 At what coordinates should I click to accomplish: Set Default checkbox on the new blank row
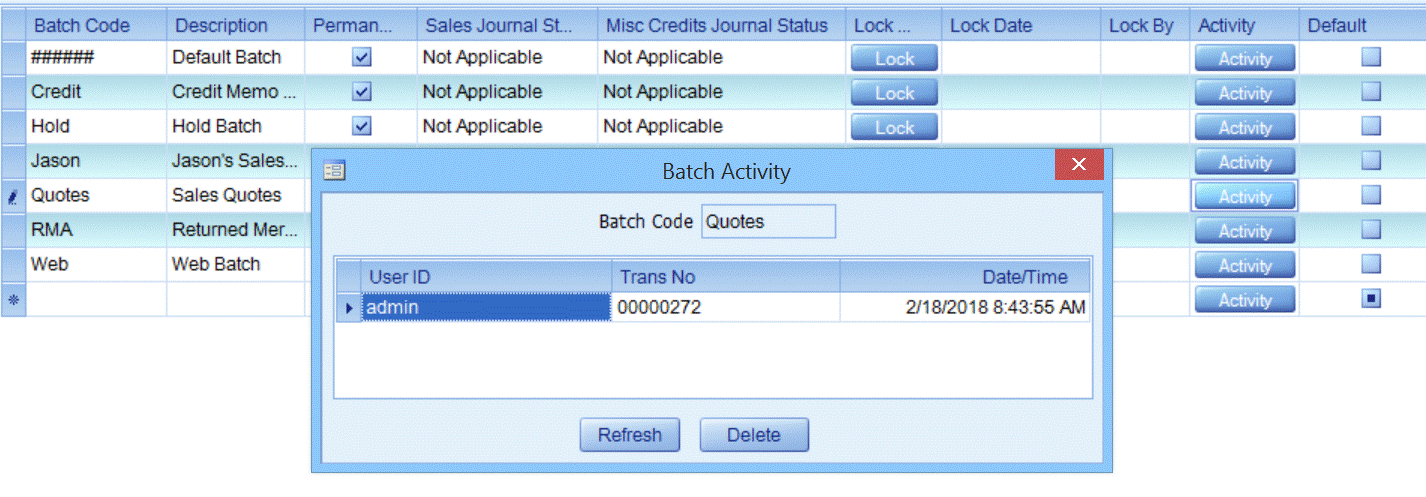click(x=1371, y=299)
